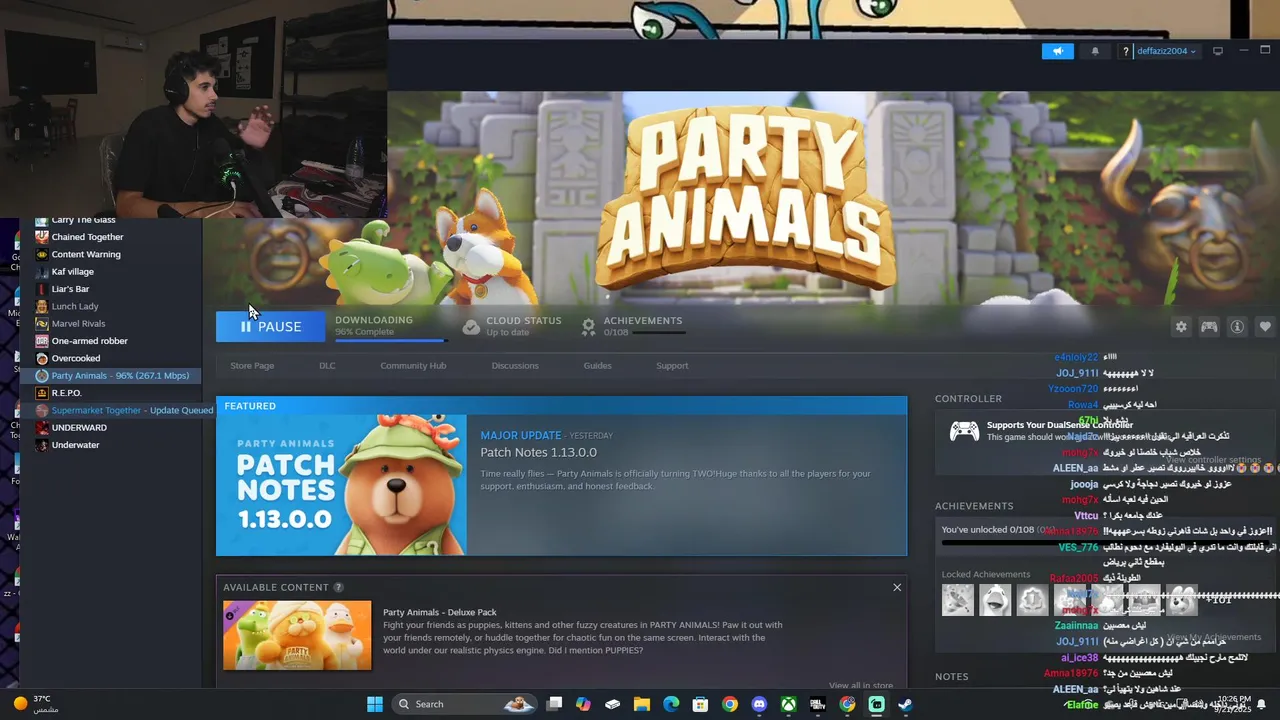Open the Community Hub tab
1280x720 pixels.
tap(413, 366)
